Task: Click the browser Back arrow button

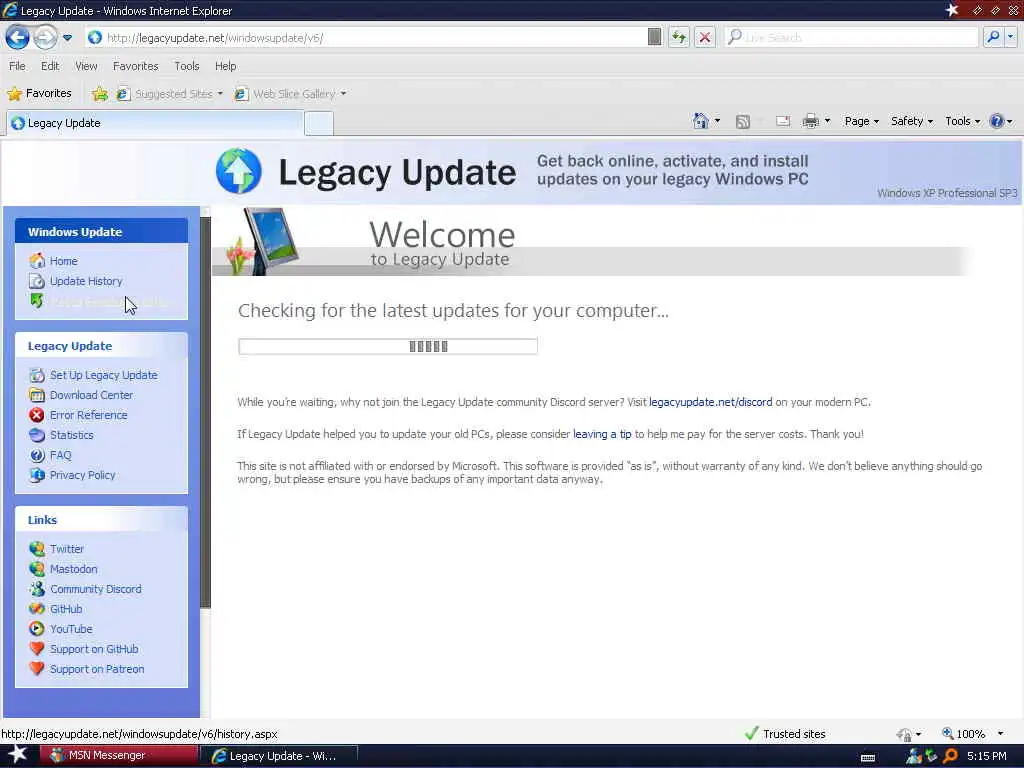Action: click(x=18, y=37)
